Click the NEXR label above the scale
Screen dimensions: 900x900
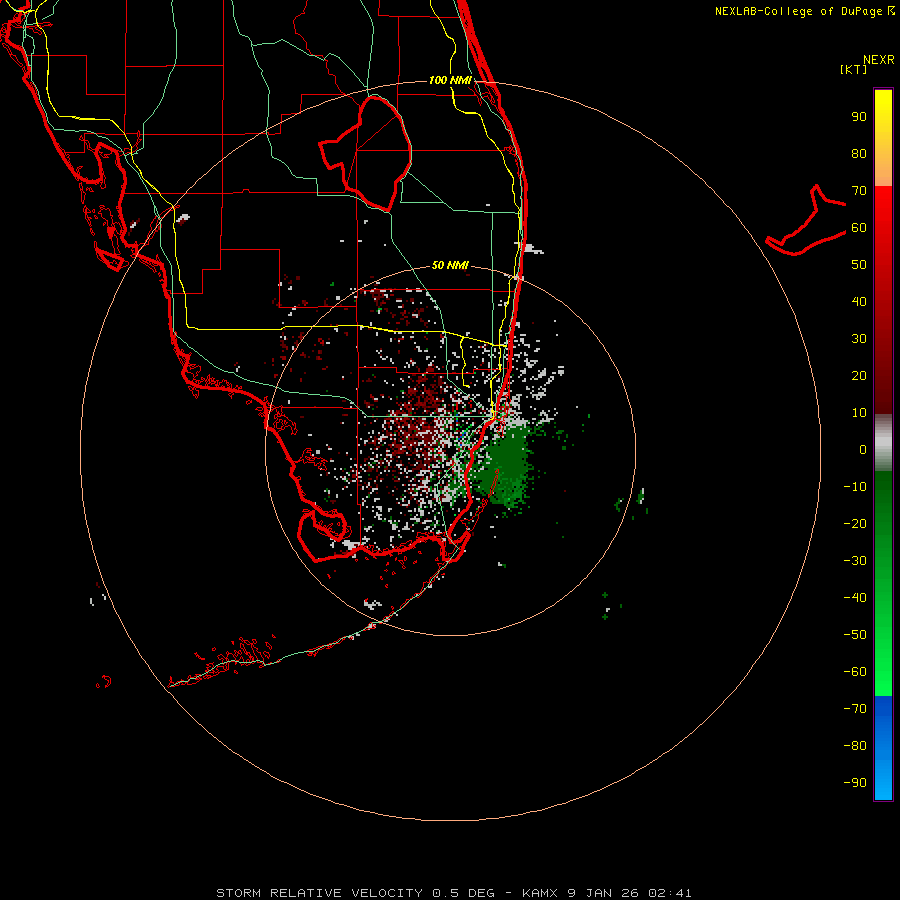tap(879, 60)
